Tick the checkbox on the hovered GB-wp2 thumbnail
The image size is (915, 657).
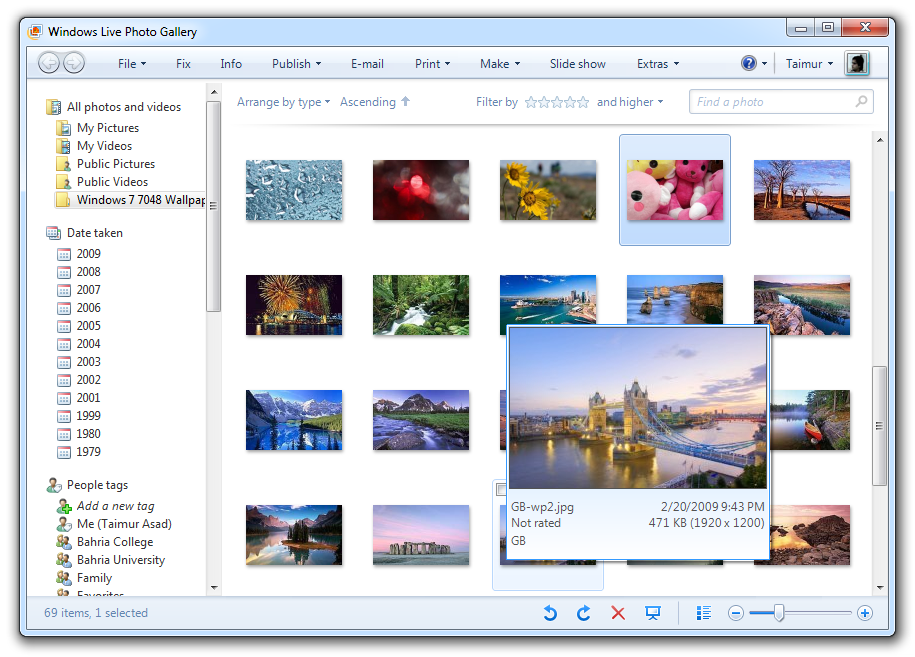tap(501, 489)
